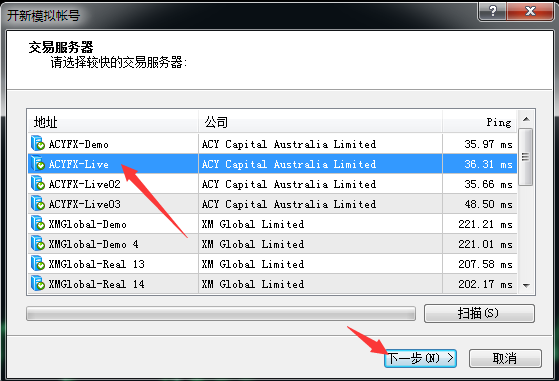
Task: Click the server icon beside ACYFX-Live02
Action: point(38,184)
